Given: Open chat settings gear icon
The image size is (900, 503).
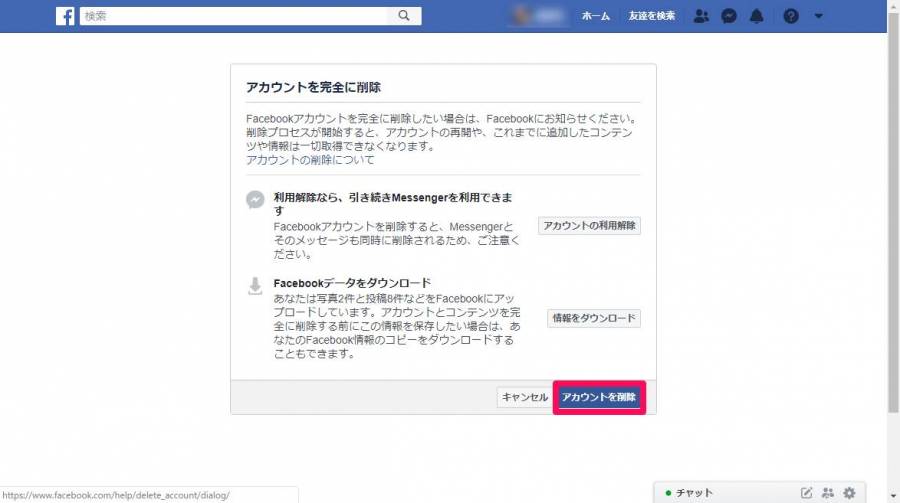Looking at the screenshot, I should 849,493.
